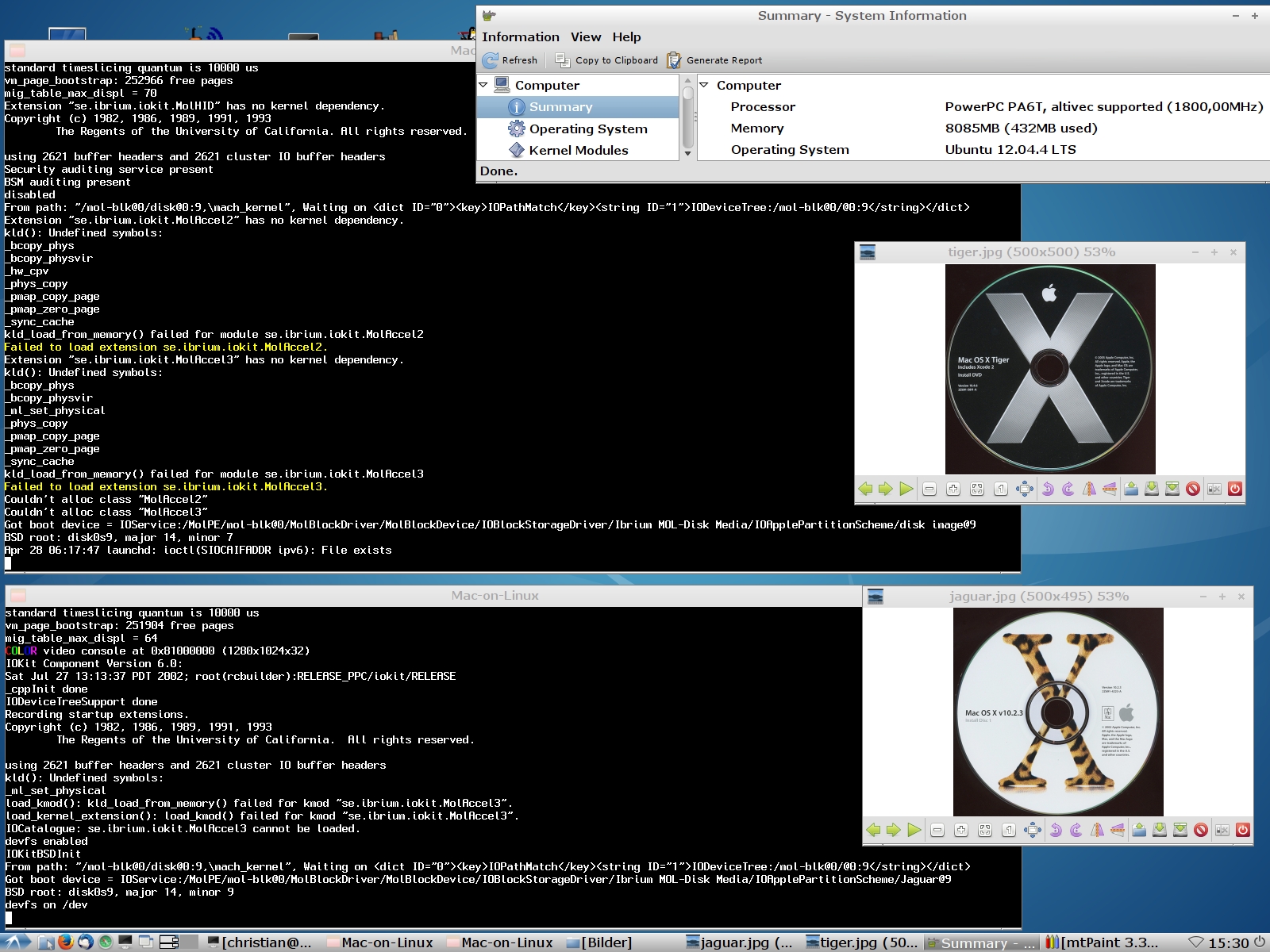The width and height of the screenshot is (1270, 952).
Task: Click Generate Report button
Action: point(714,60)
